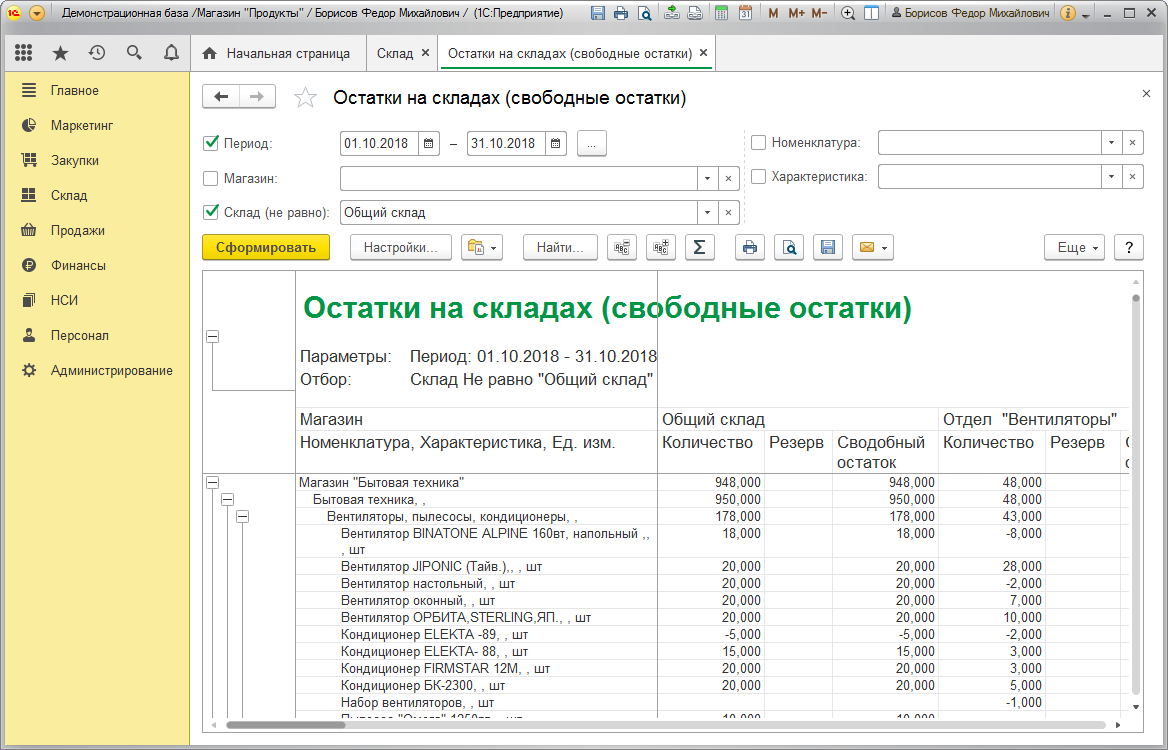Enable the Номенклатура filter checkbox
This screenshot has width=1168, height=750.
click(758, 142)
